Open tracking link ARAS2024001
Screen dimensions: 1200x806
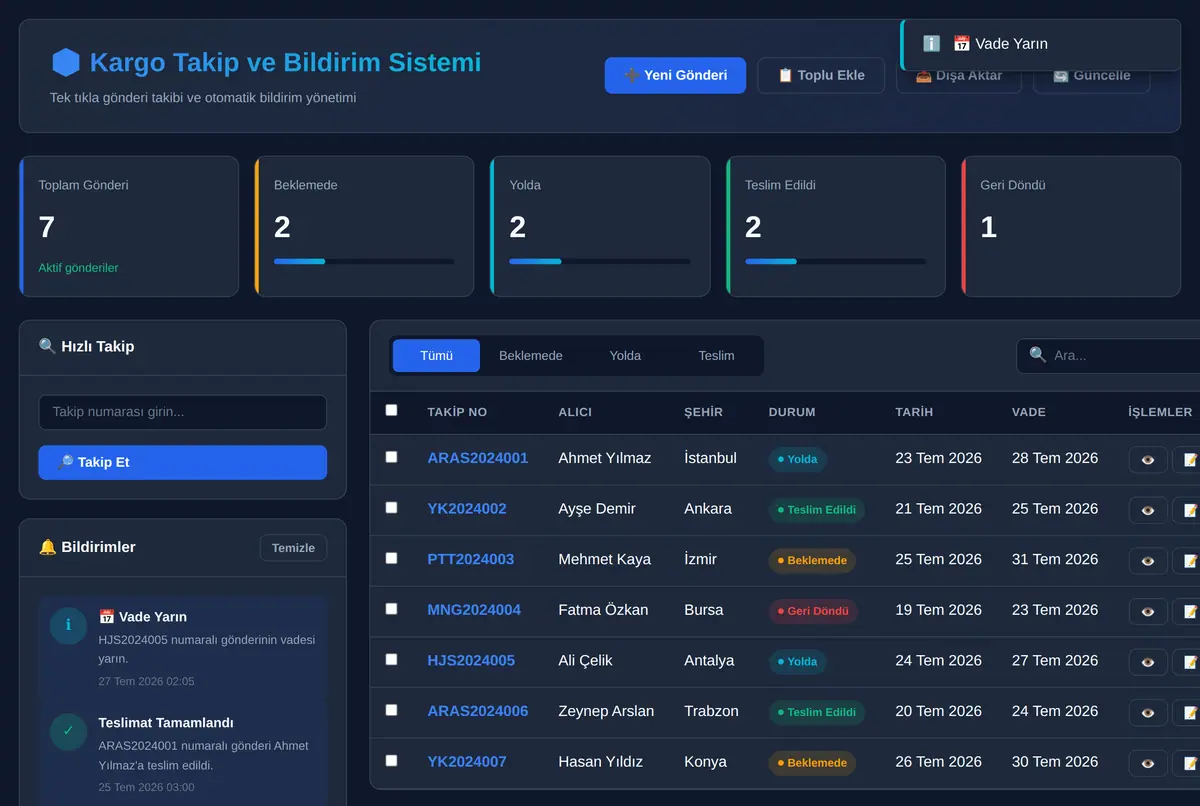pos(478,458)
